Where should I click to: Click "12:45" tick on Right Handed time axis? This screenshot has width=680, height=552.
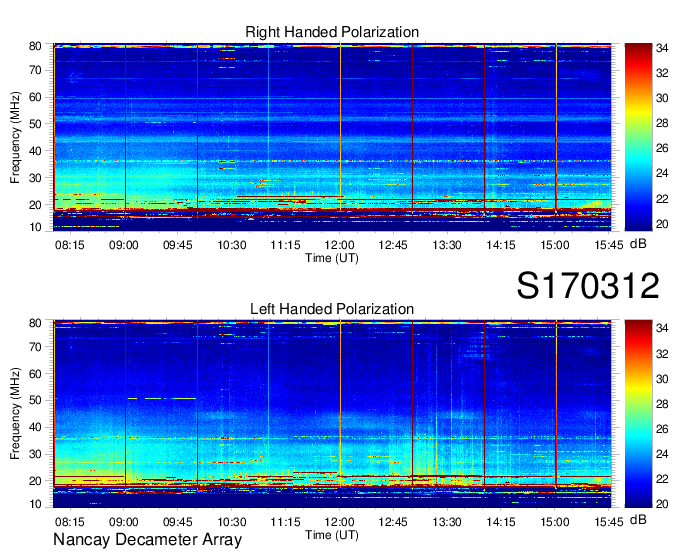pyautogui.click(x=393, y=245)
